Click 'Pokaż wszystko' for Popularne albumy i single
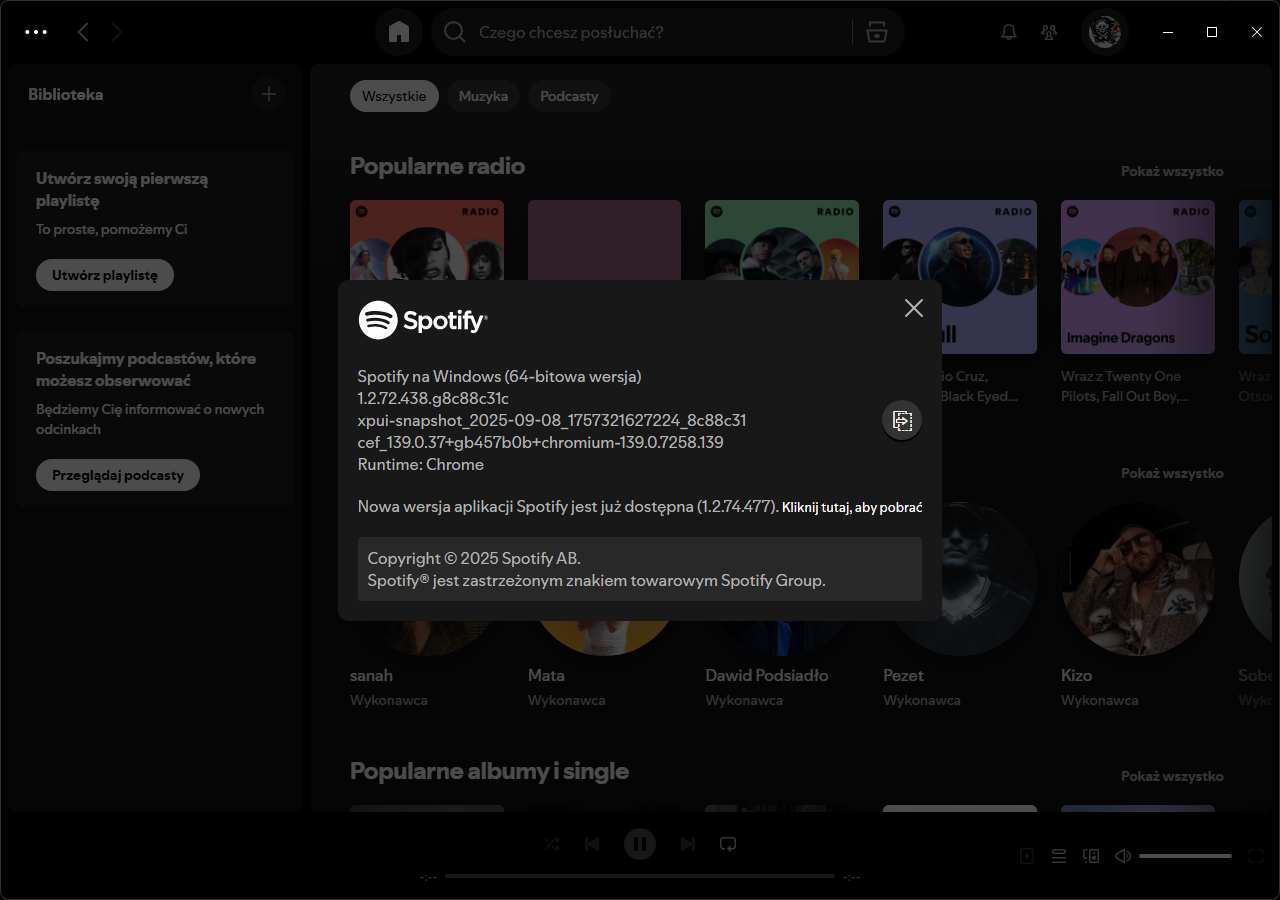 tap(1172, 776)
